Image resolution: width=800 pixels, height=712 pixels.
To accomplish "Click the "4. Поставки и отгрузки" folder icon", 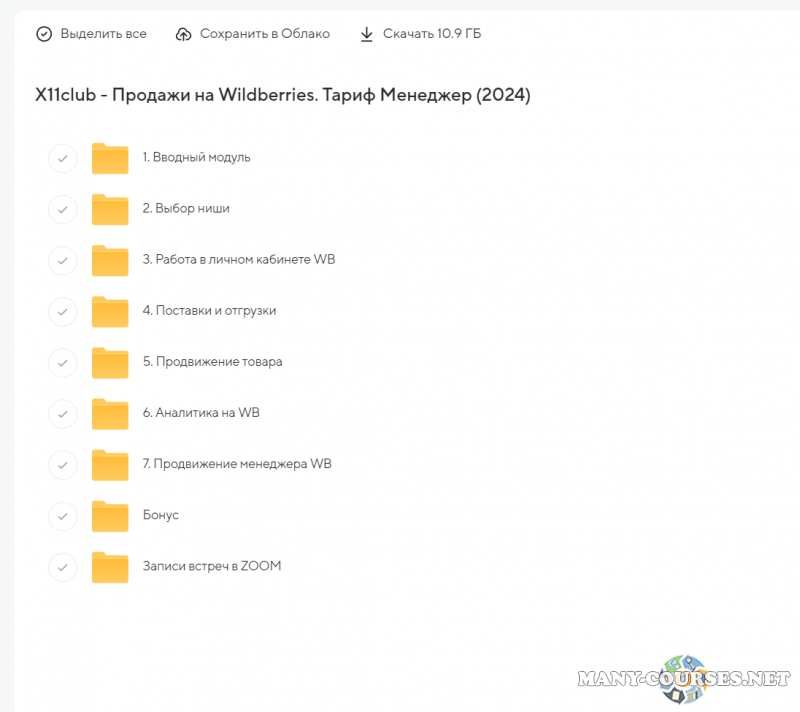I will 110,311.
